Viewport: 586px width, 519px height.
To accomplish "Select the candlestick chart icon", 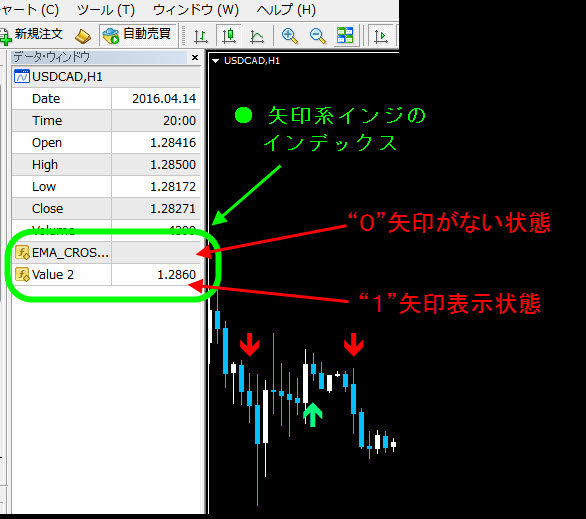I will (x=229, y=35).
